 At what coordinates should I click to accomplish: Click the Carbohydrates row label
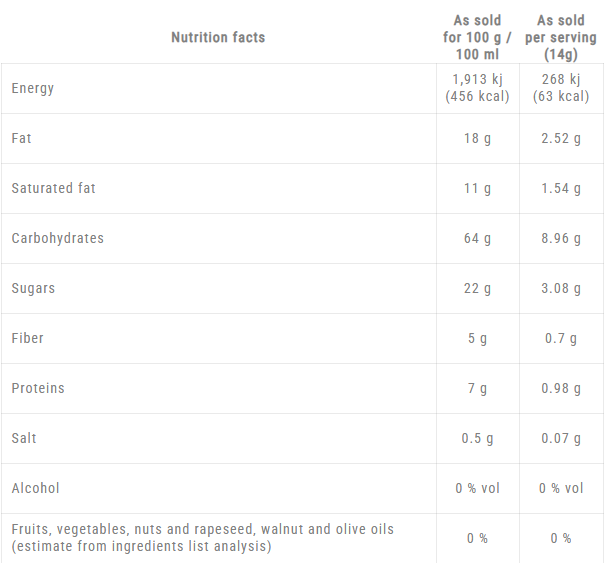pyautogui.click(x=57, y=238)
